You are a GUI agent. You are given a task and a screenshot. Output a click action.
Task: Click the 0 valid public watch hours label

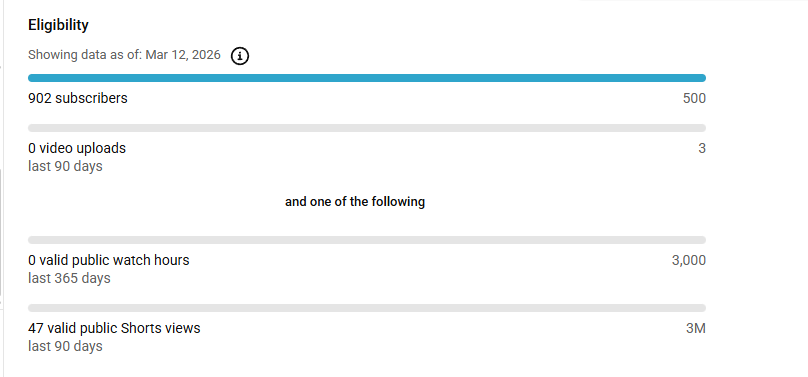[x=109, y=260]
